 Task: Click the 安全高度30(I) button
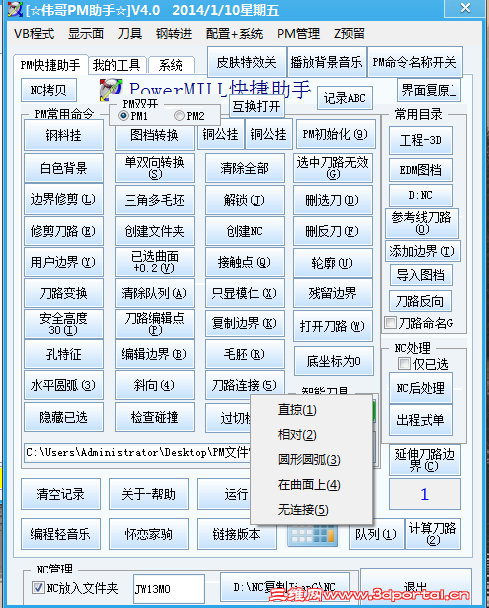pos(64,324)
